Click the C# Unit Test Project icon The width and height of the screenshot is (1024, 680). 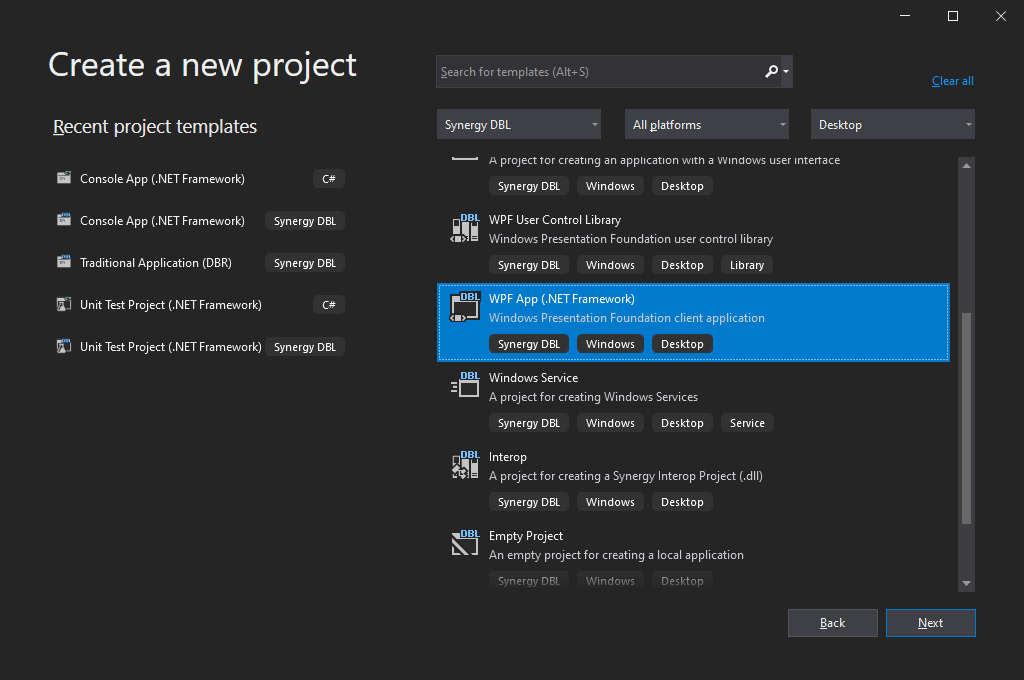coord(64,305)
